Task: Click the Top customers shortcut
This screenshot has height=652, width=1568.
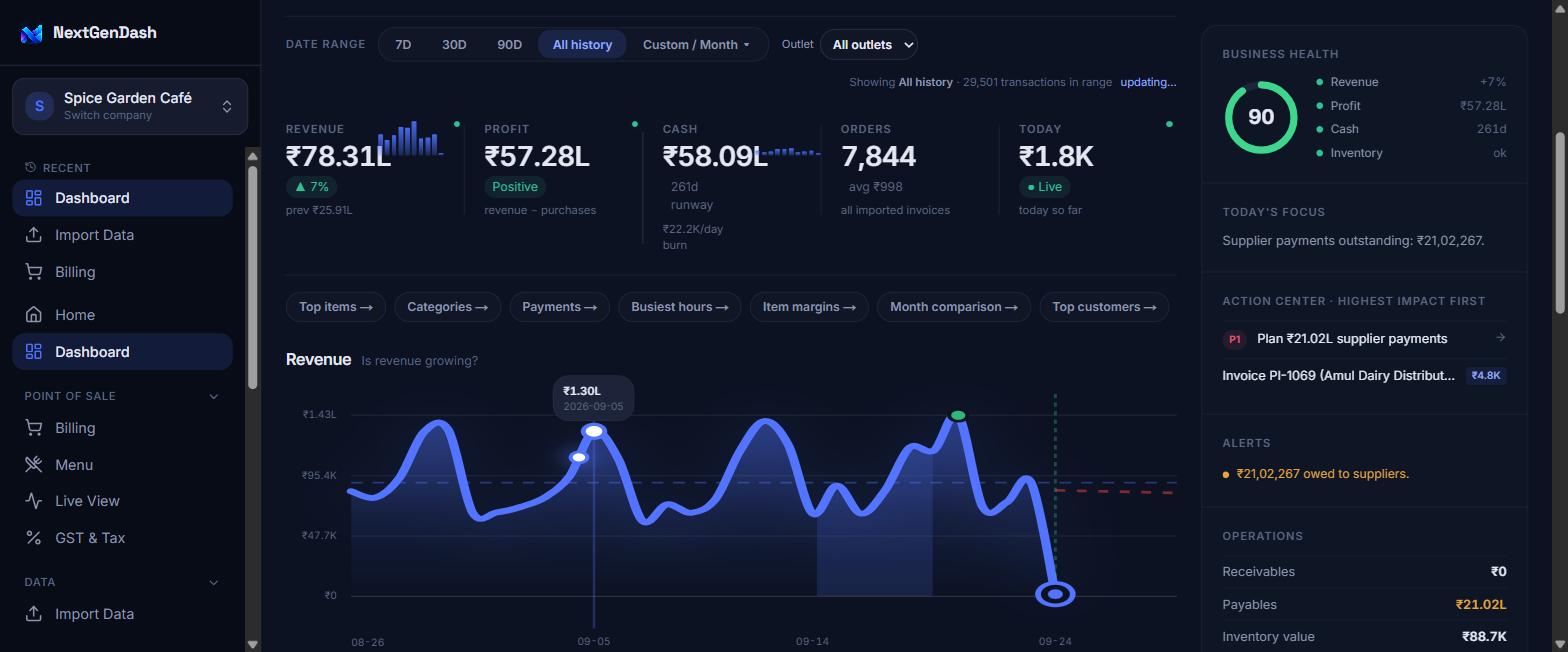Action: point(1104,307)
